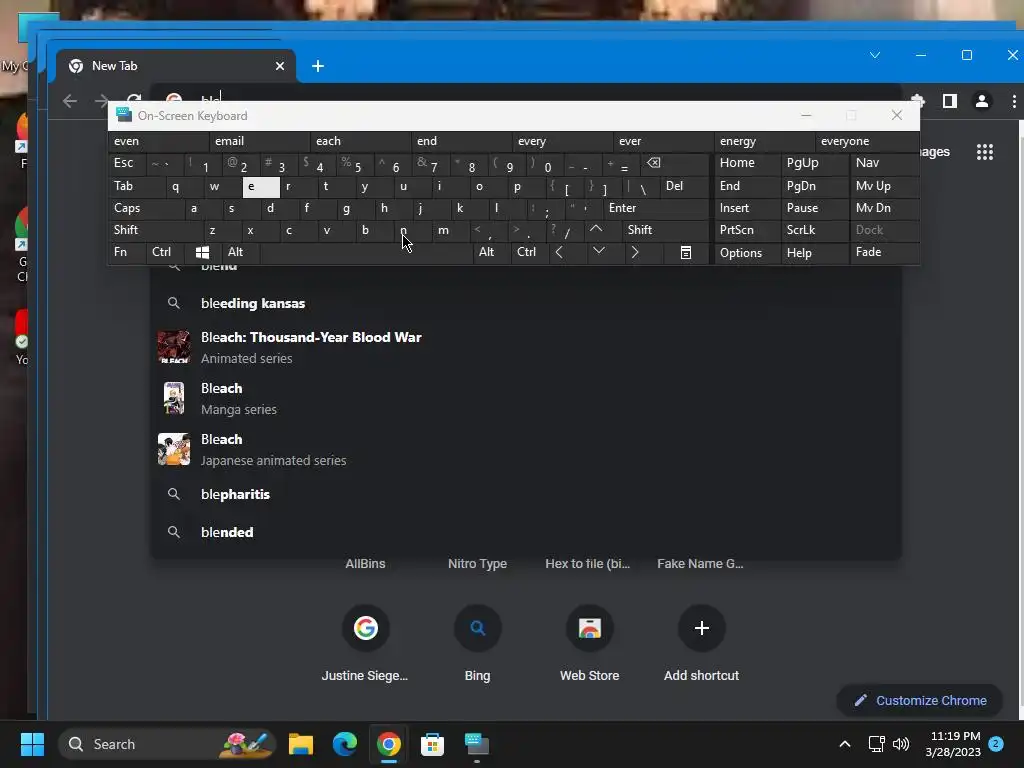The width and height of the screenshot is (1024, 768).
Task: Select the 'everyone' word suggestion
Action: [867, 141]
